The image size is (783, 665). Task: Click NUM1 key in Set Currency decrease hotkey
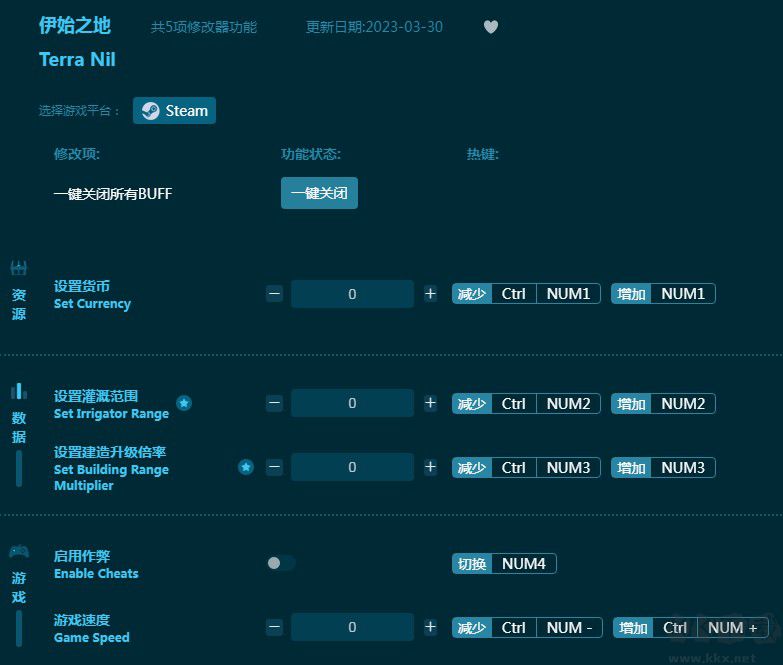[x=568, y=294]
